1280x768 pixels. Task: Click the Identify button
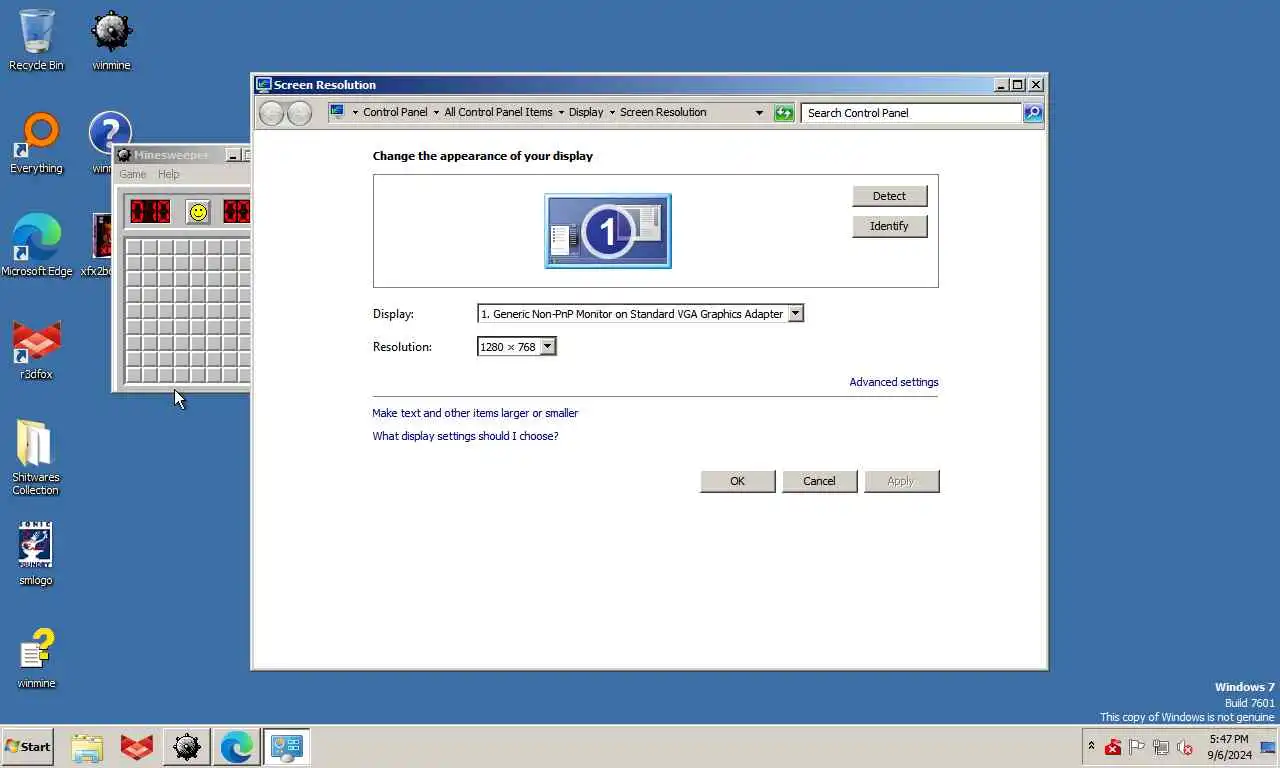click(x=889, y=226)
